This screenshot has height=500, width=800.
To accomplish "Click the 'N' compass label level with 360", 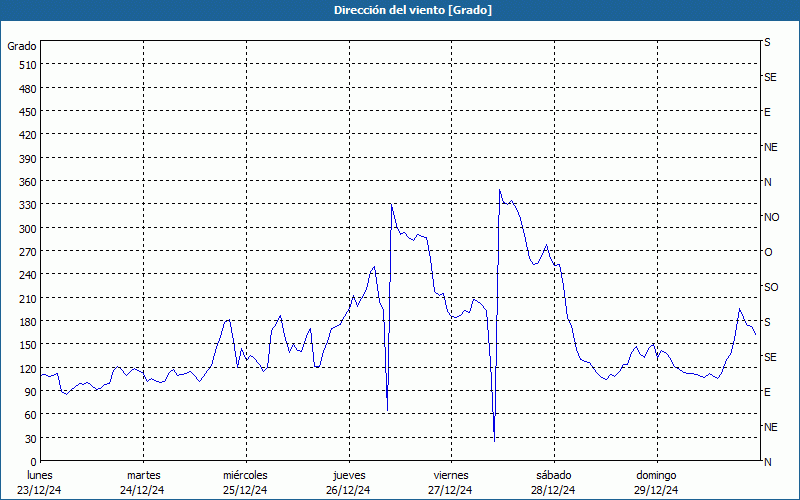I will (768, 182).
